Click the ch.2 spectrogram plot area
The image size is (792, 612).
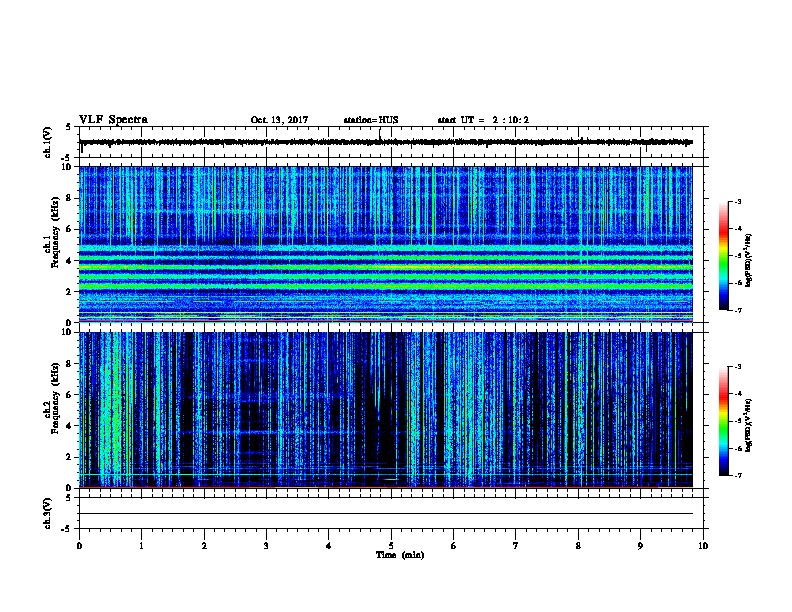[386, 410]
